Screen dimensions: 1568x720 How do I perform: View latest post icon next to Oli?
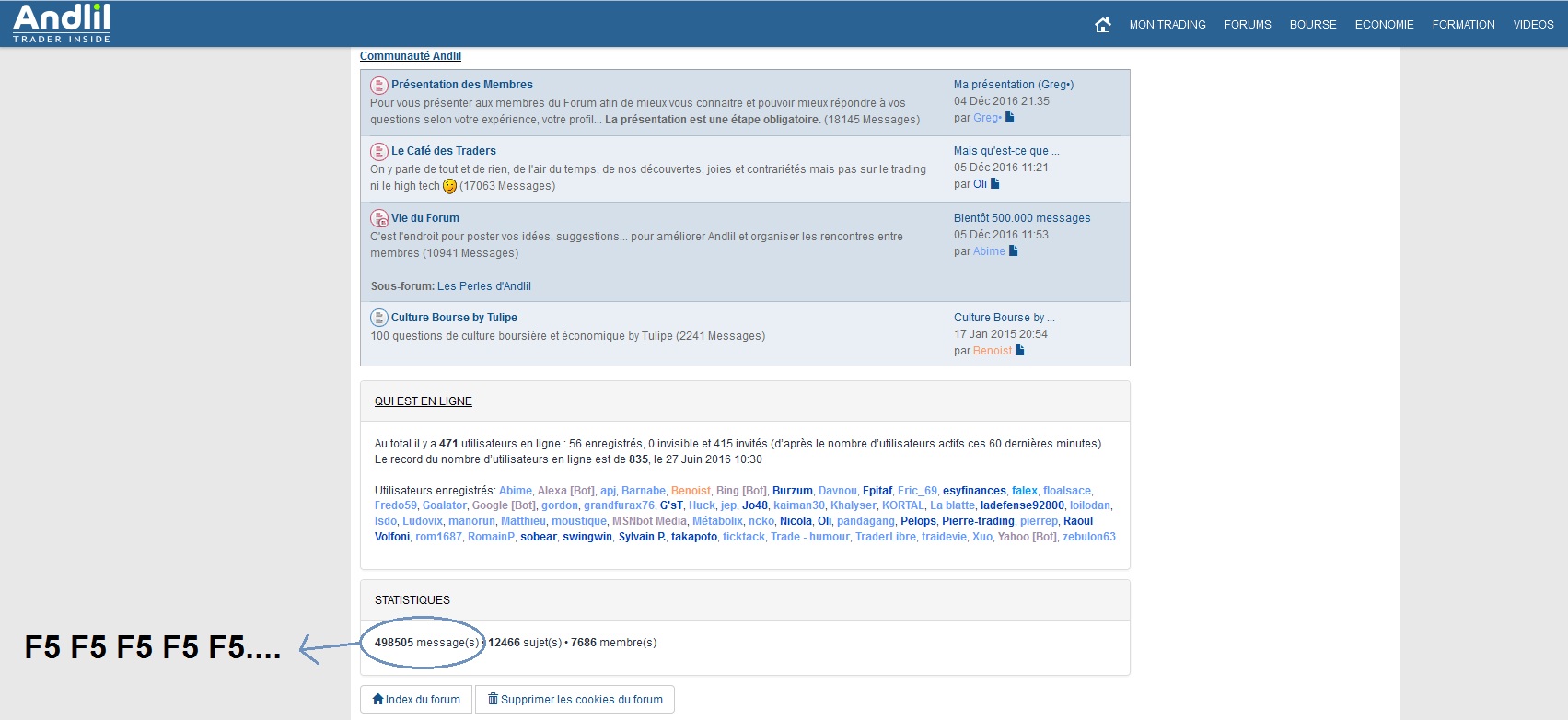(x=994, y=184)
